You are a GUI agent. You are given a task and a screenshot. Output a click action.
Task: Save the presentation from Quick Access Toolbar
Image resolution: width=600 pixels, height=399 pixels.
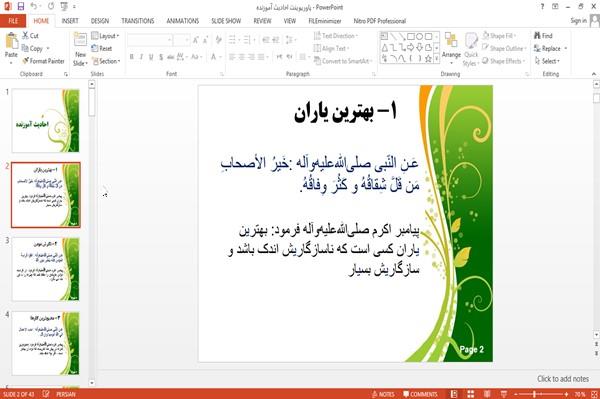click(21, 6)
